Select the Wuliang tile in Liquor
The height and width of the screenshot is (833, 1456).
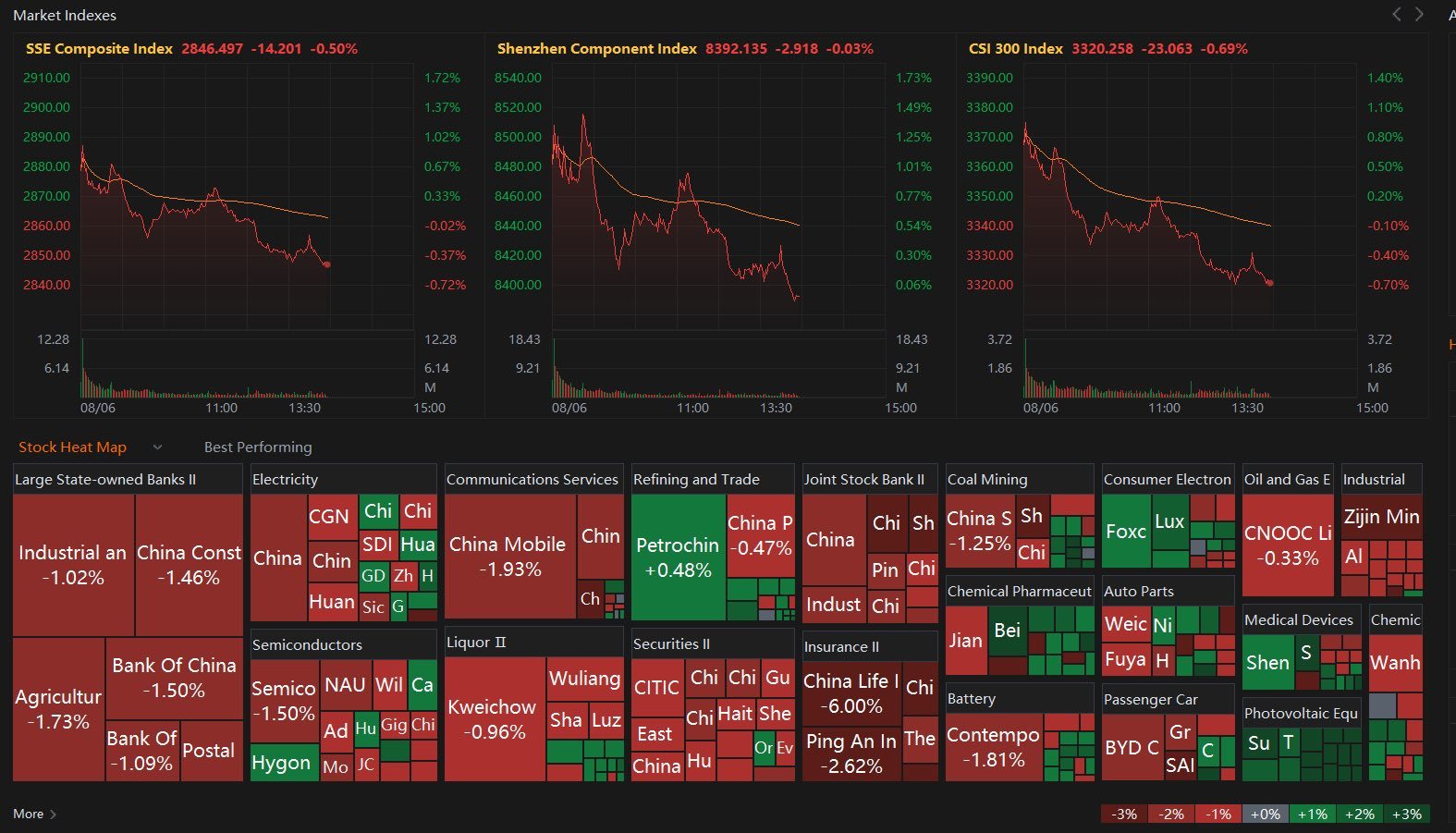coord(584,679)
